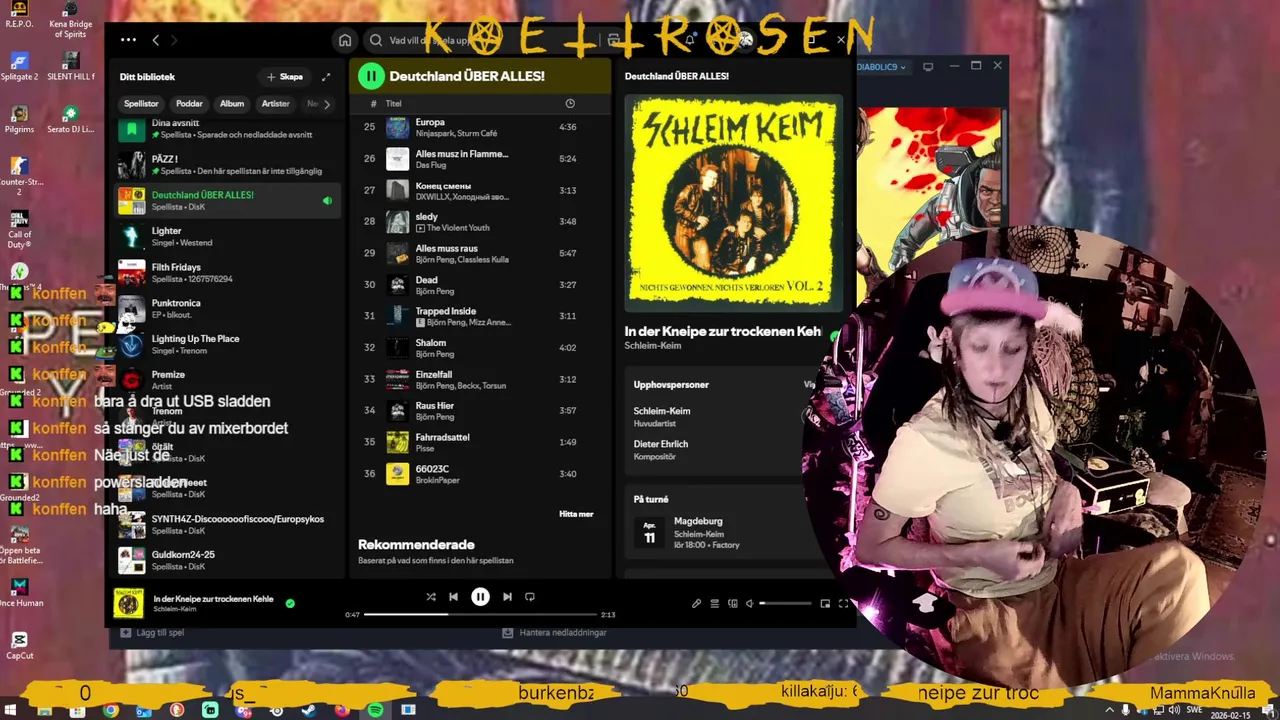Image resolution: width=1280 pixels, height=720 pixels.
Task: Open the Spotify Home page
Action: [x=345, y=40]
